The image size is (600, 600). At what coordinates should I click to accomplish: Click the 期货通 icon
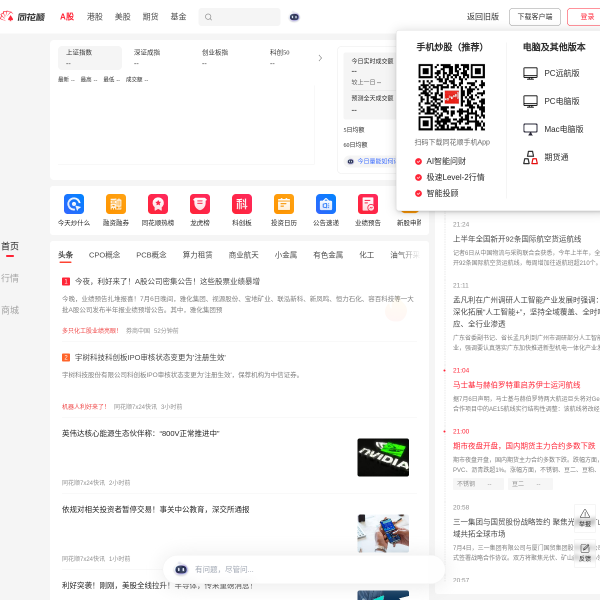530,157
